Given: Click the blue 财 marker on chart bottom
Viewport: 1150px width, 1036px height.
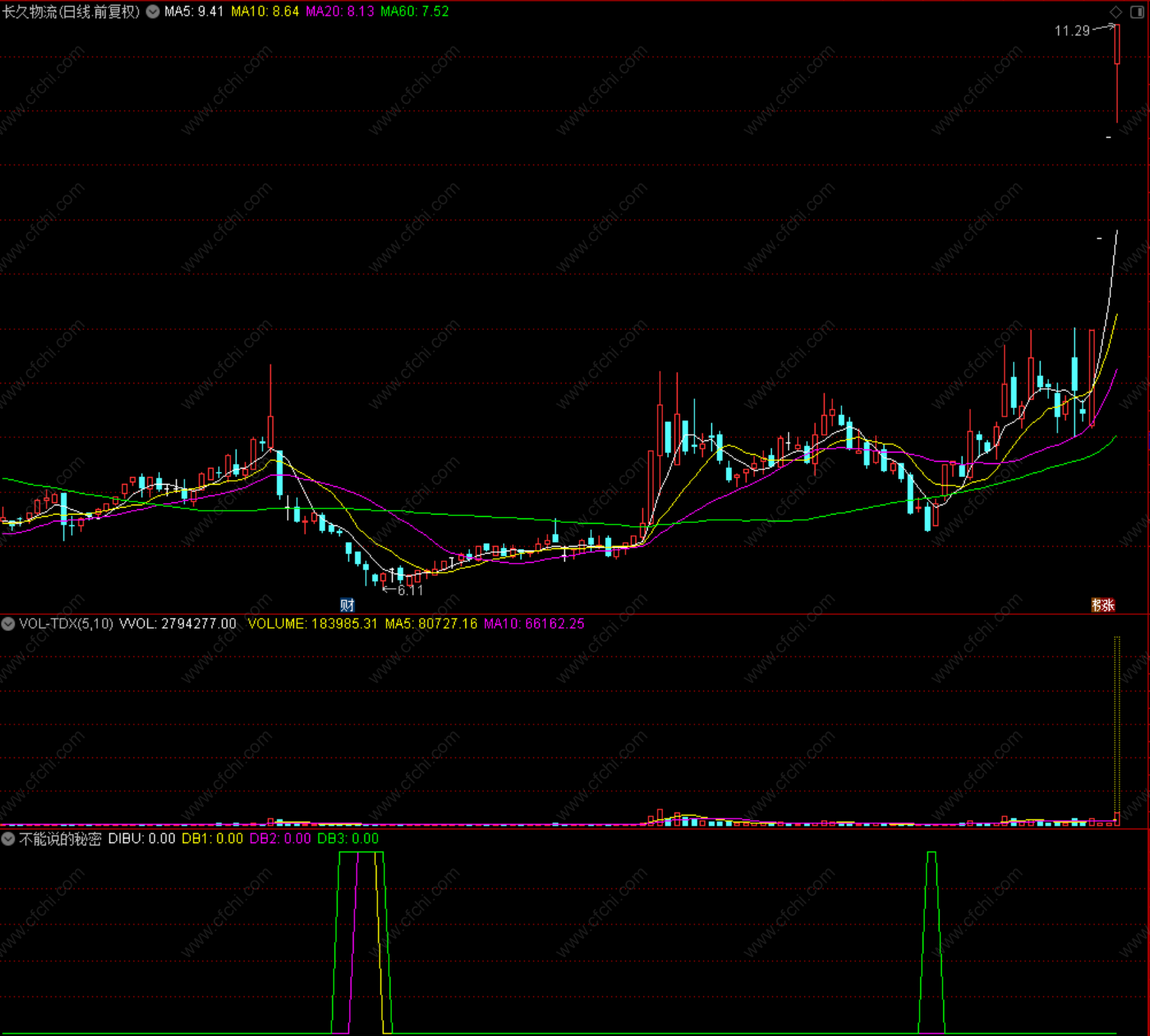Looking at the screenshot, I should click(348, 605).
